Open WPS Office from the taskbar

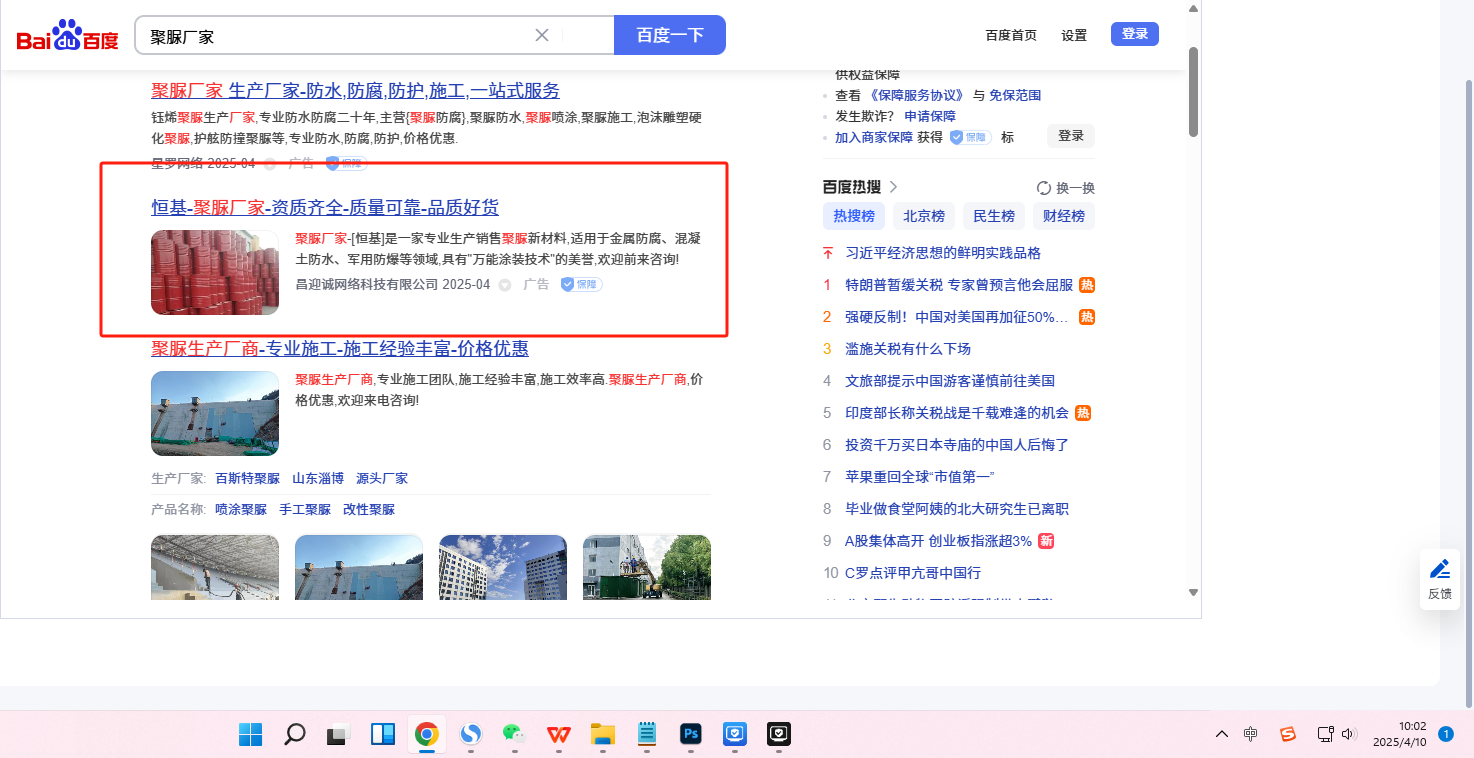click(x=558, y=735)
